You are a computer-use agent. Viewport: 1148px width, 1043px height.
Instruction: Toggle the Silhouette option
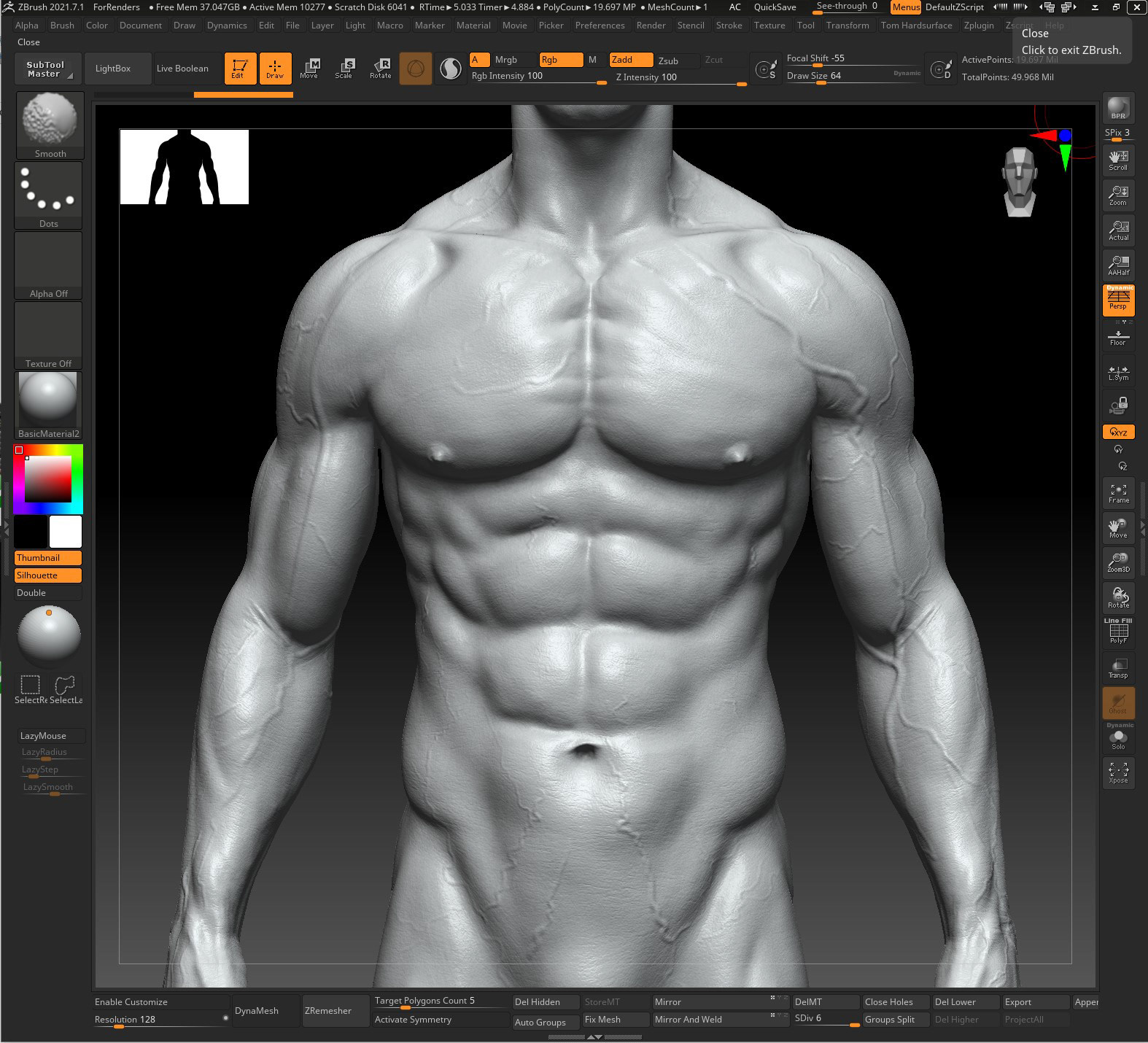(48, 575)
